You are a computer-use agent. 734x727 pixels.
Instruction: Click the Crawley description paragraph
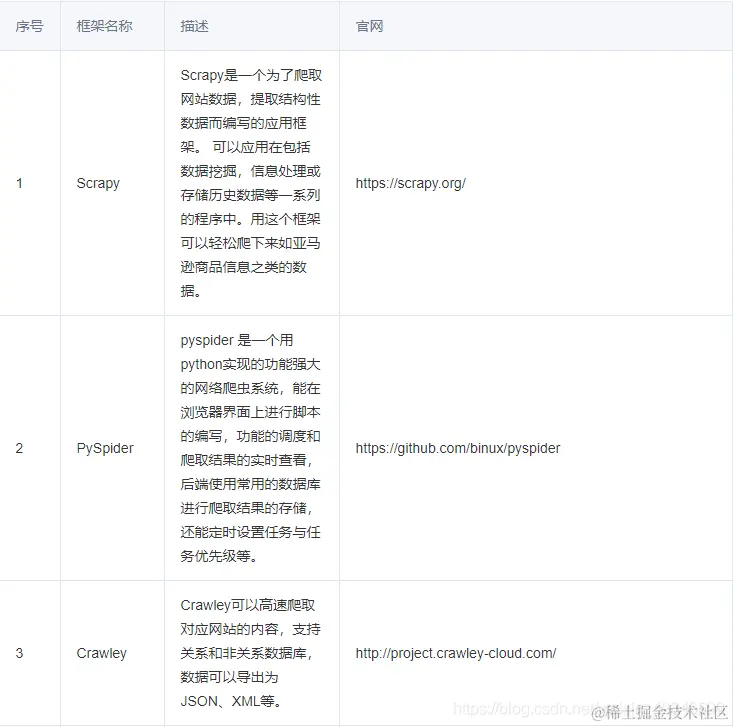click(251, 653)
